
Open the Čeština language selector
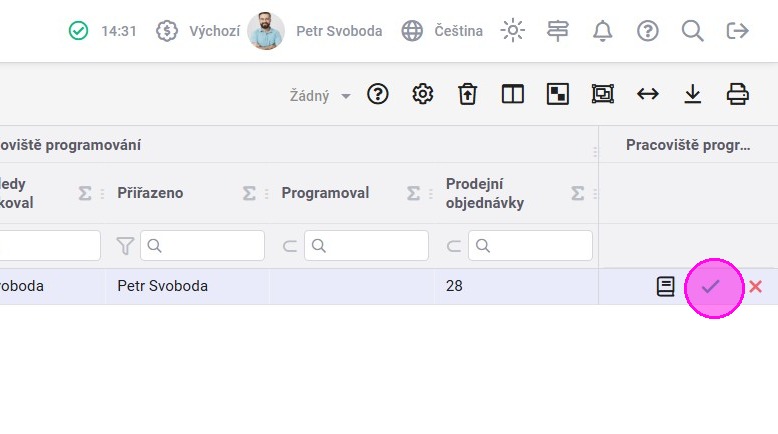pos(442,31)
